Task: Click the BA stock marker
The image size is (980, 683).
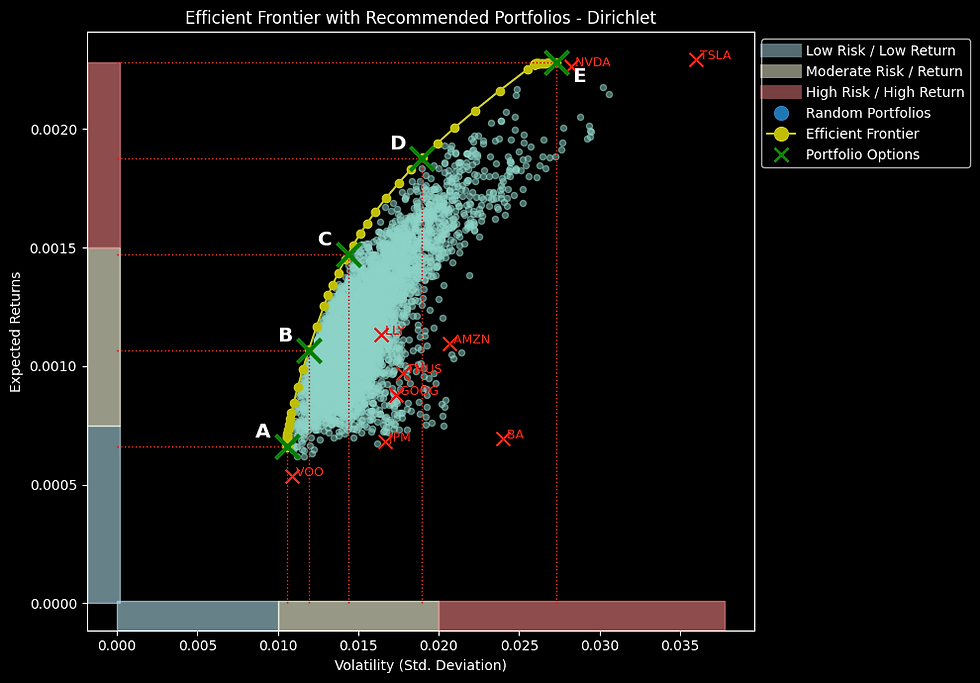Action: [504, 437]
